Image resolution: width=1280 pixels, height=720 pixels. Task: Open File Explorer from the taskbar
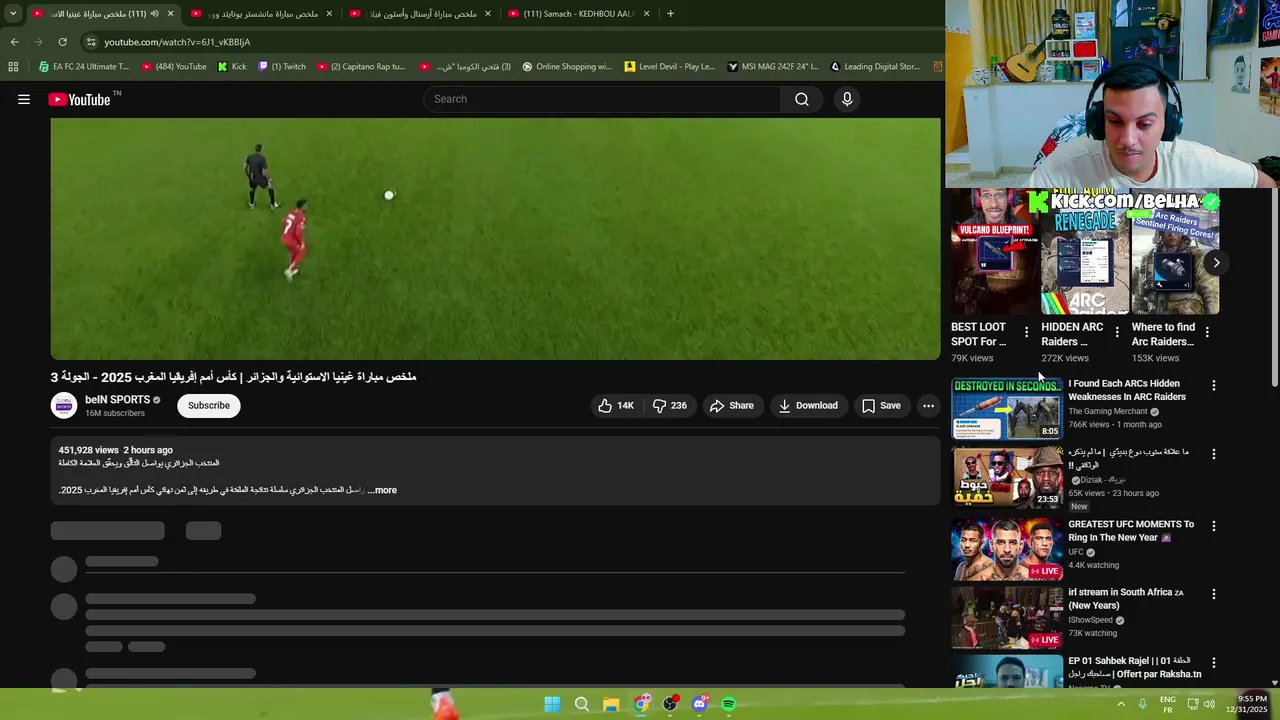click(611, 704)
